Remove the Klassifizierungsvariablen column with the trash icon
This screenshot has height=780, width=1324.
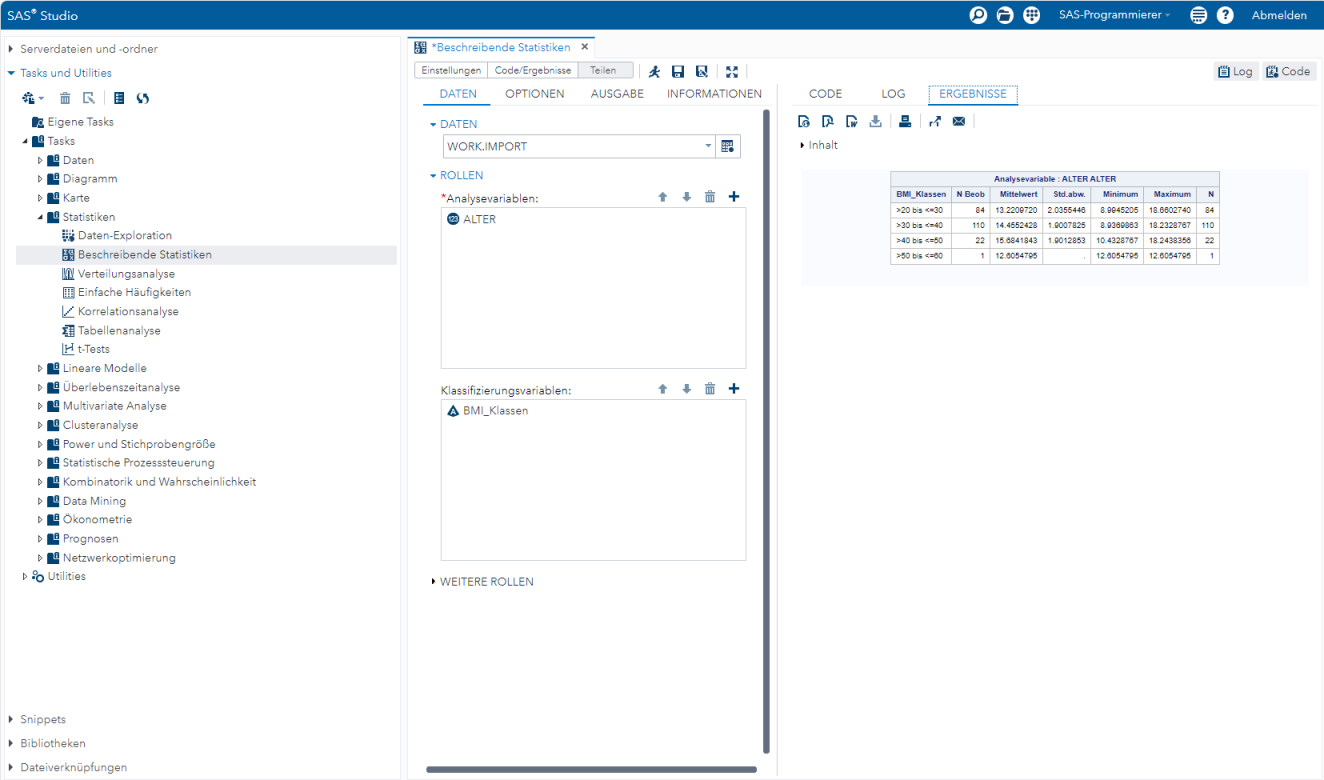pos(710,389)
